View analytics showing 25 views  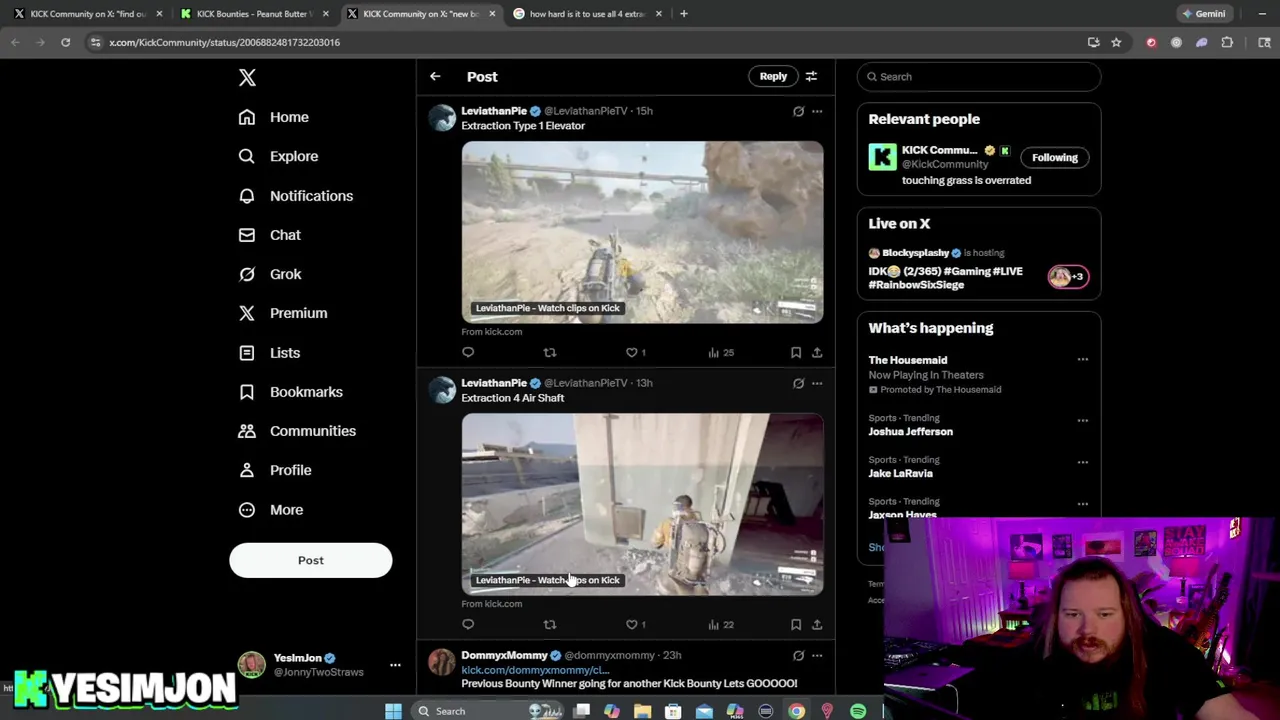point(721,352)
